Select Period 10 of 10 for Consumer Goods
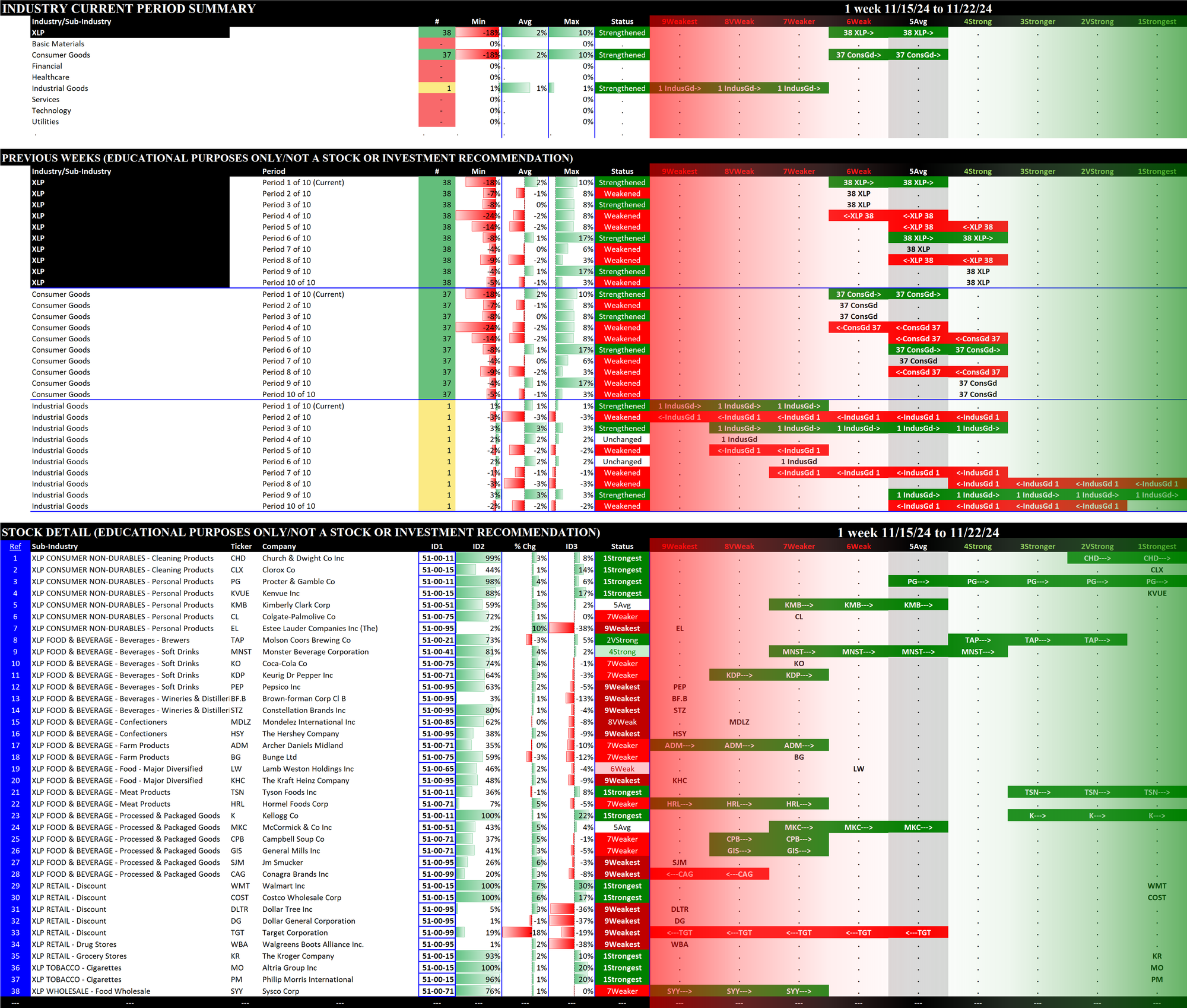The image size is (1187, 1008). pyautogui.click(x=288, y=395)
